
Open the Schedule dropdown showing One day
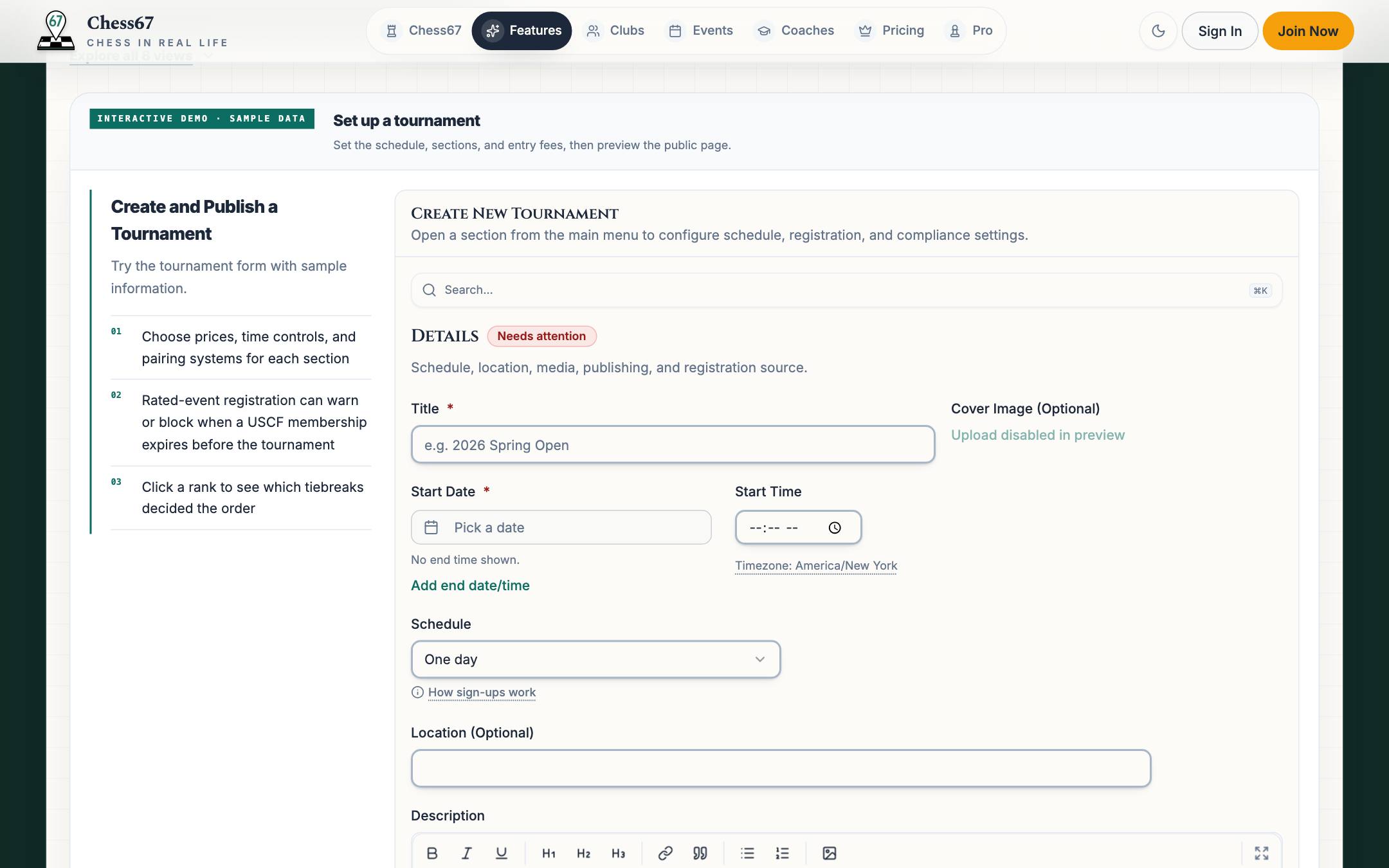(595, 659)
